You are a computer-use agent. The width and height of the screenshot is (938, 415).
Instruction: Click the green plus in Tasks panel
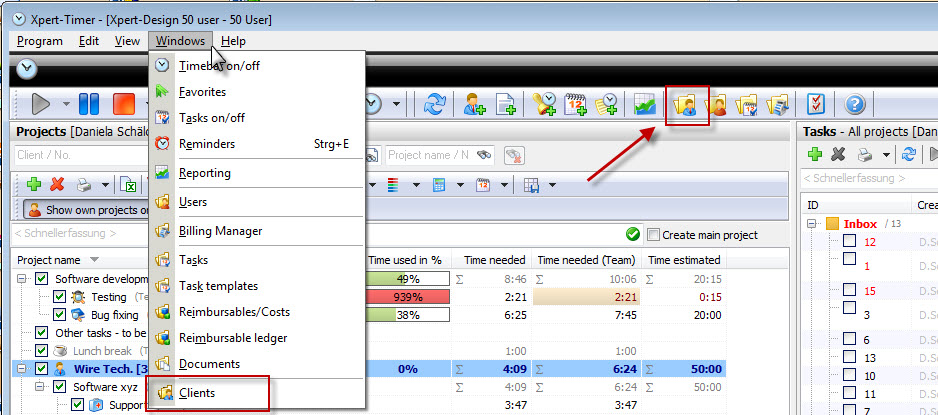(815, 154)
